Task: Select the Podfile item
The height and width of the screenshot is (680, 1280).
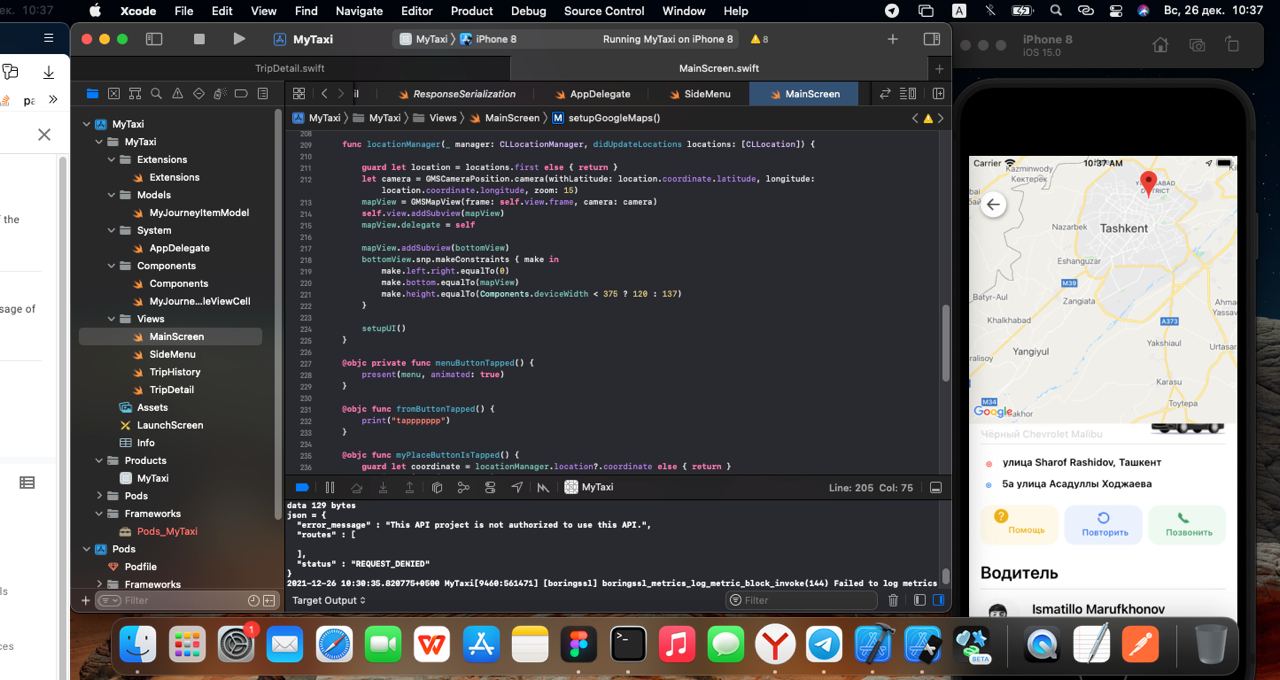Action: pos(140,567)
